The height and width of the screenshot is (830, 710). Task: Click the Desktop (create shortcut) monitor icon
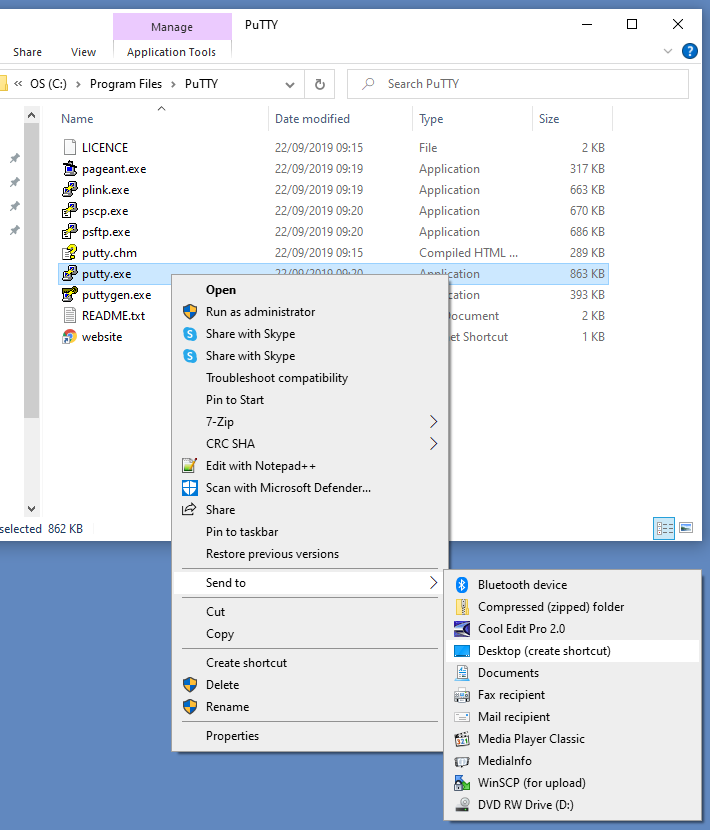coord(462,651)
